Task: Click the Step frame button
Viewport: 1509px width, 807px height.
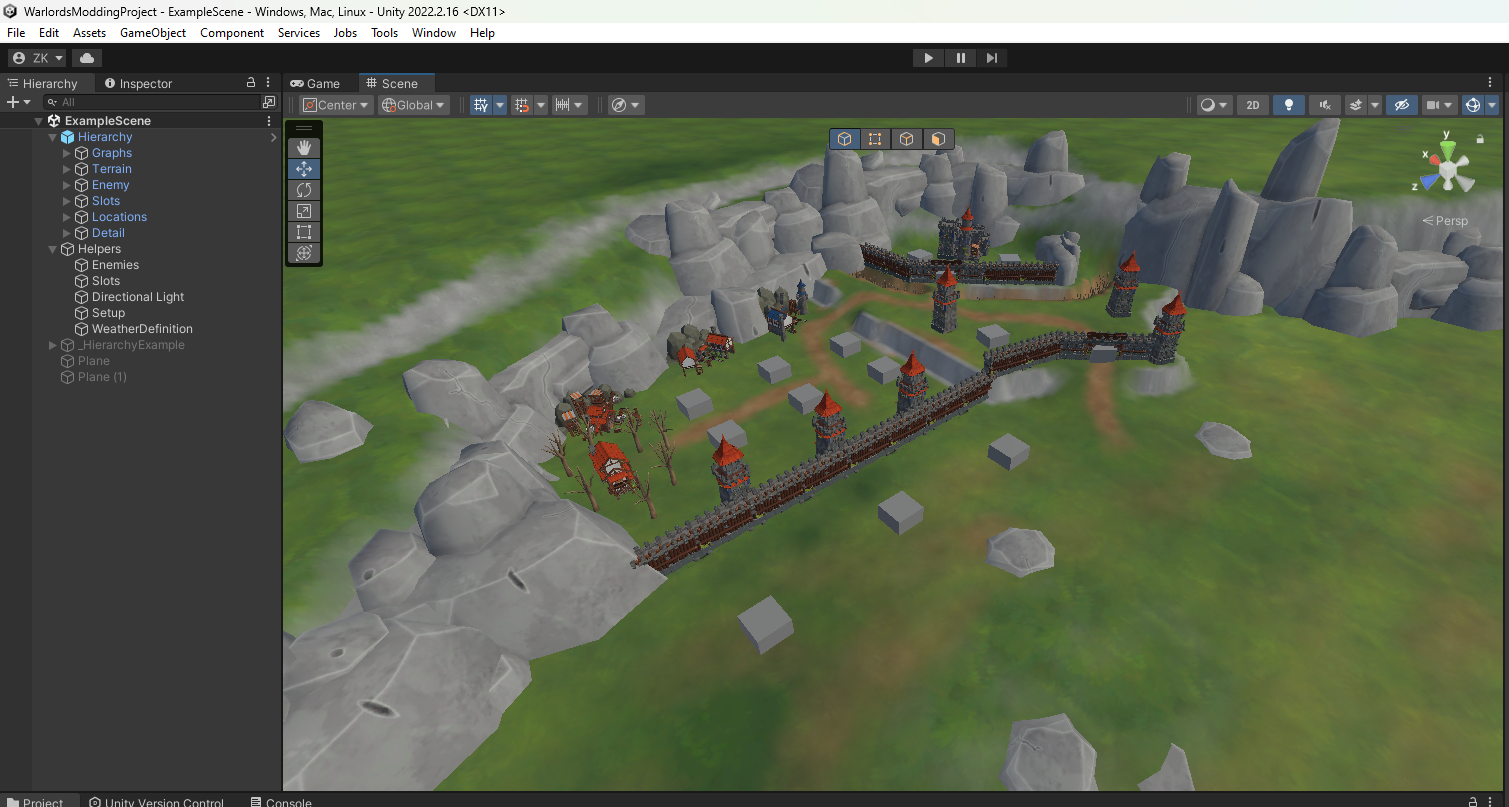Action: (991, 58)
